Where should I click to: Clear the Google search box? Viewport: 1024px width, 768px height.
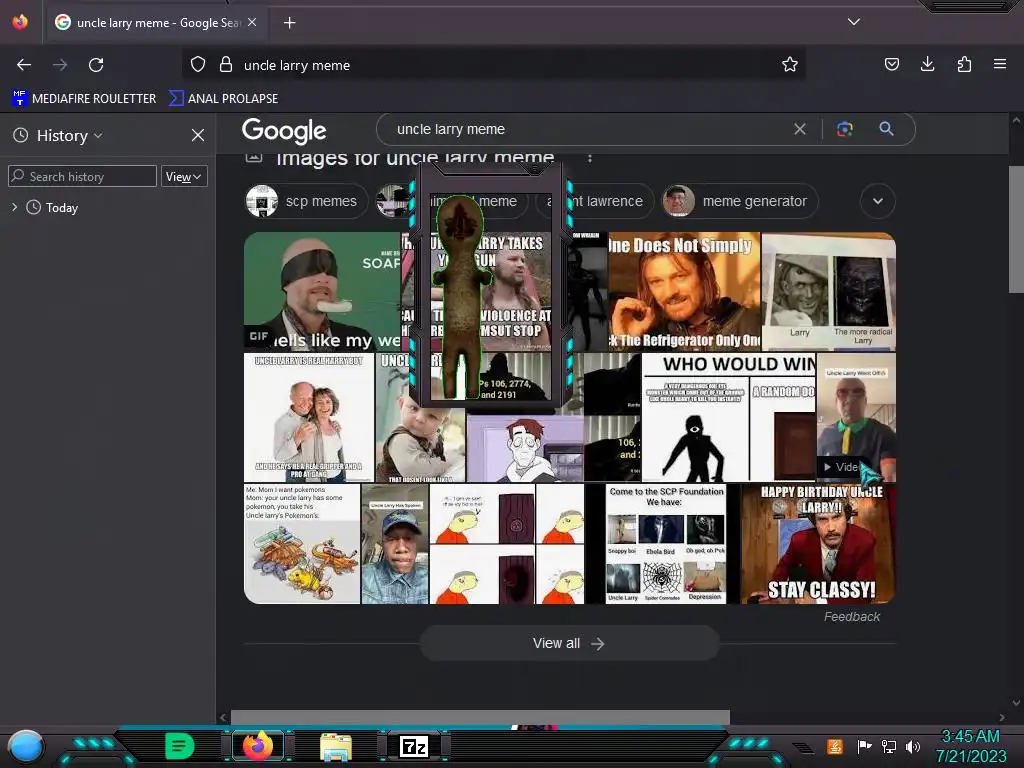(799, 129)
